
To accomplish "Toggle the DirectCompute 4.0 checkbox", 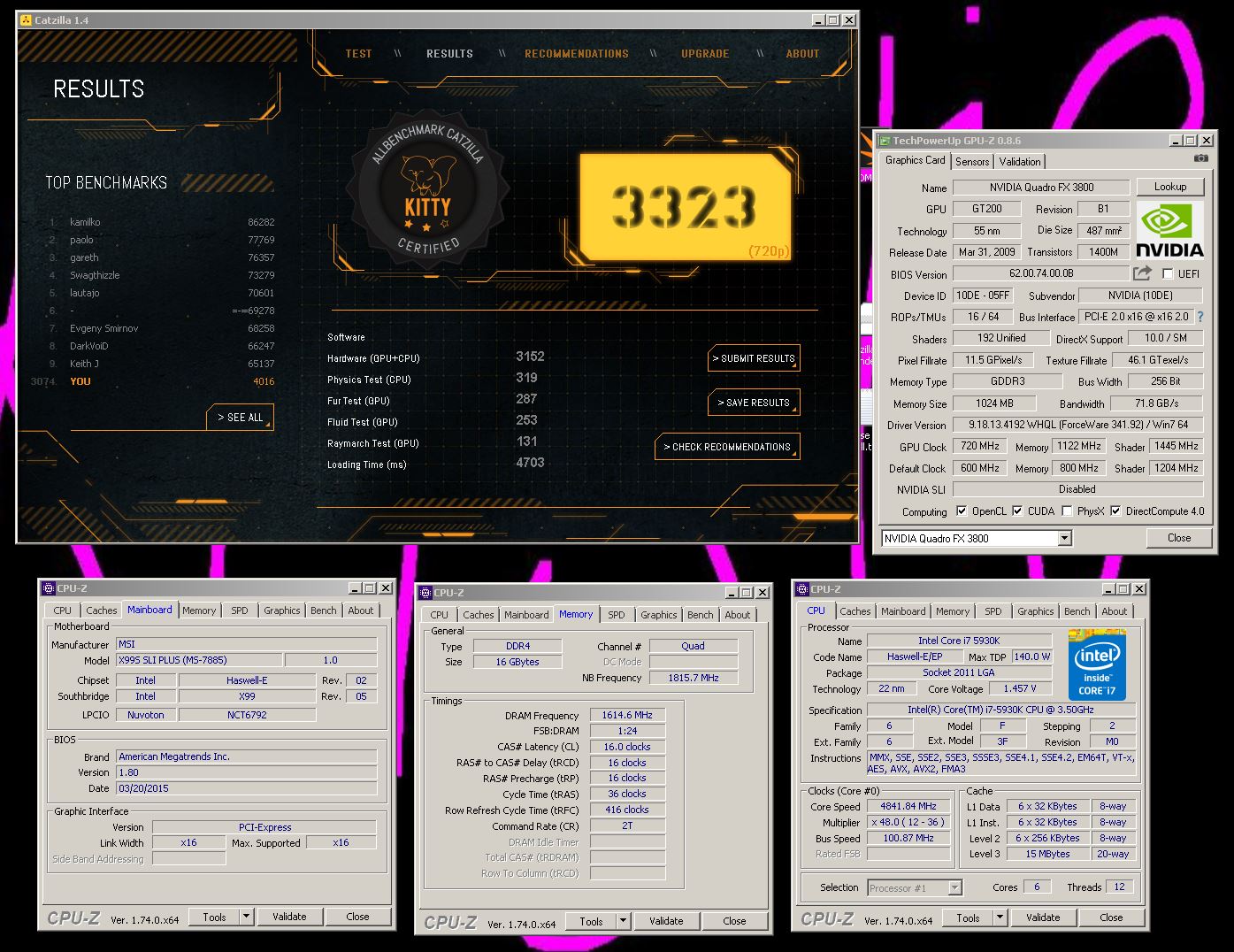I will [x=1115, y=511].
